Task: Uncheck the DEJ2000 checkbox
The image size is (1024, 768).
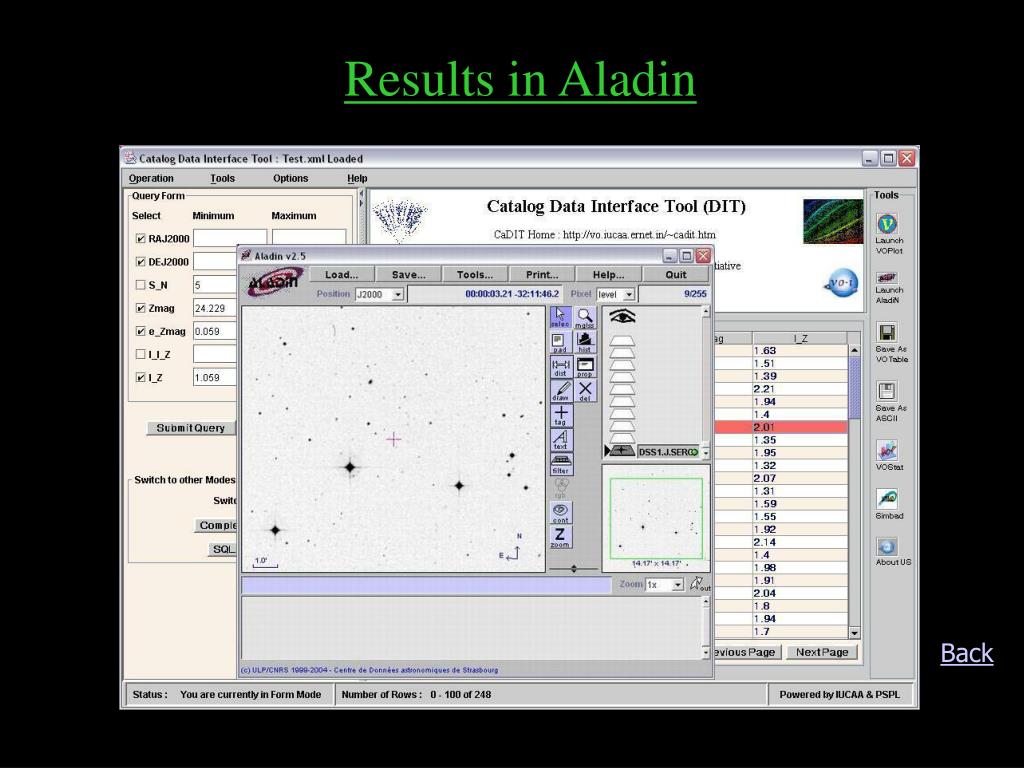Action: click(x=140, y=262)
